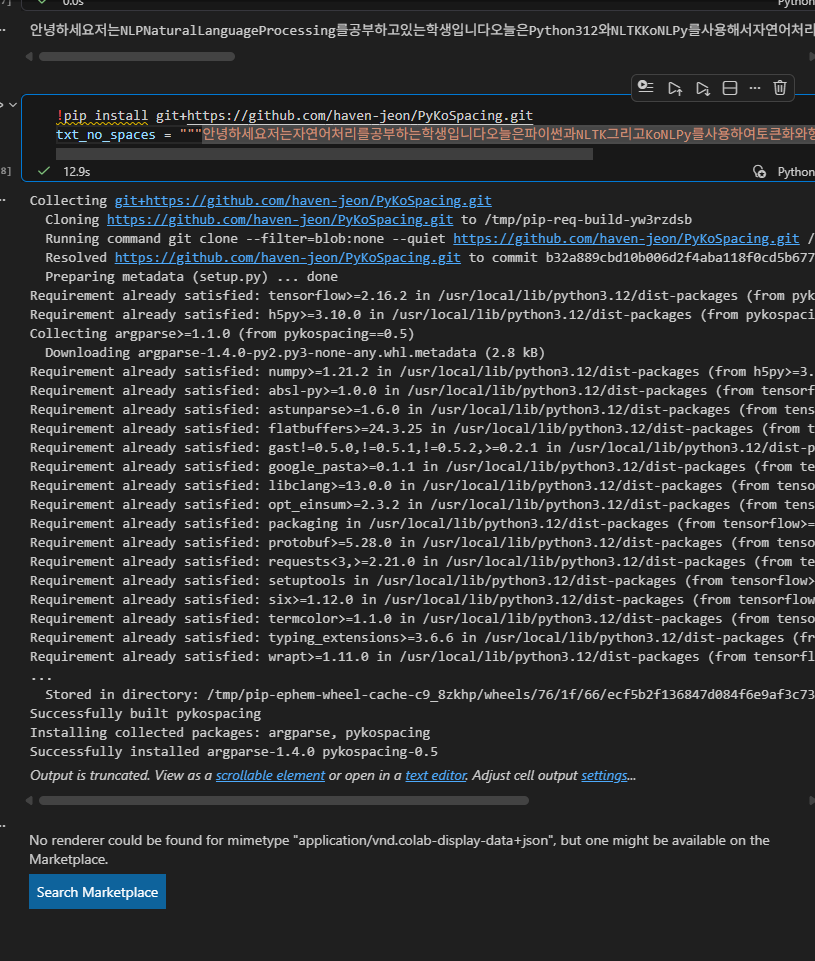815x961 pixels.
Task: Click the kernel suggestion icon beside Python label
Action: coord(759,172)
